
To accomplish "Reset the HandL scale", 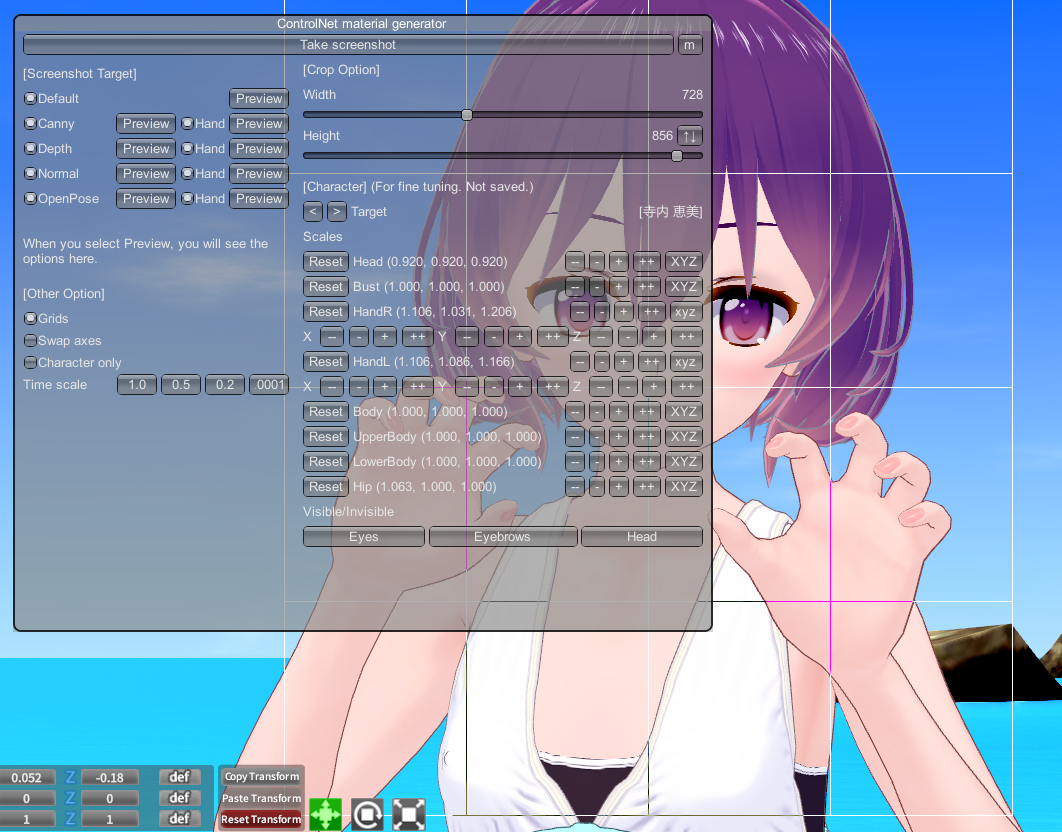I will tap(326, 362).
